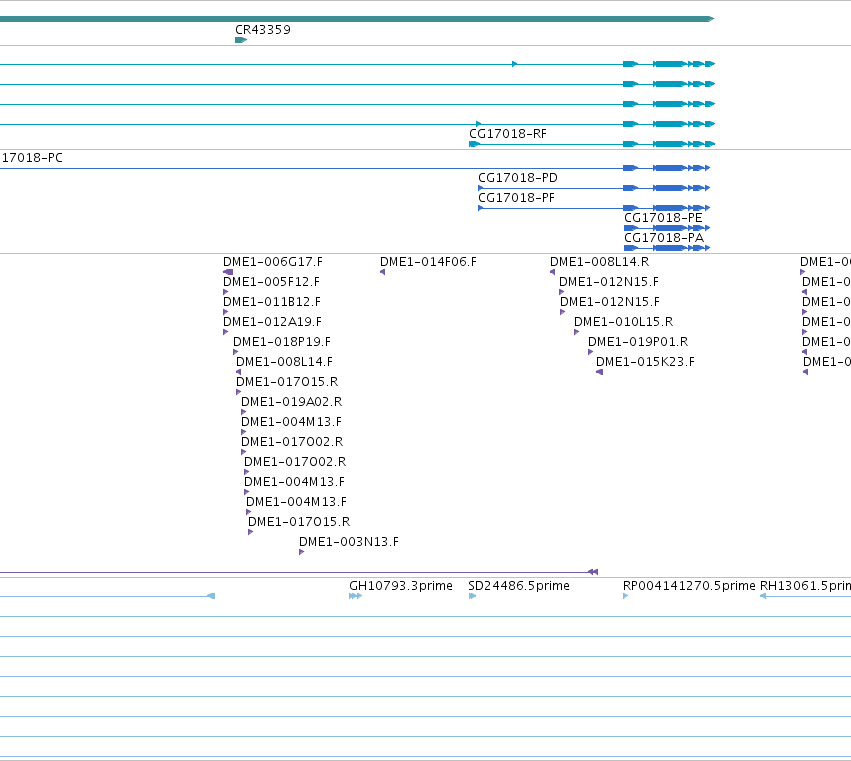Image resolution: width=851 pixels, height=761 pixels.
Task: Select the CG17018-PF protein label
Action: click(x=517, y=198)
